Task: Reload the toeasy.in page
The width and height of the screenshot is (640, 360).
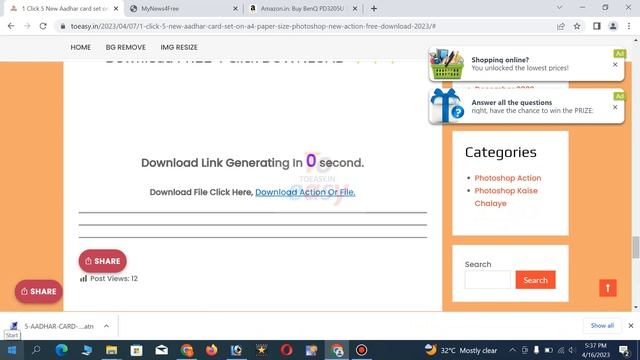Action: [x=43, y=26]
